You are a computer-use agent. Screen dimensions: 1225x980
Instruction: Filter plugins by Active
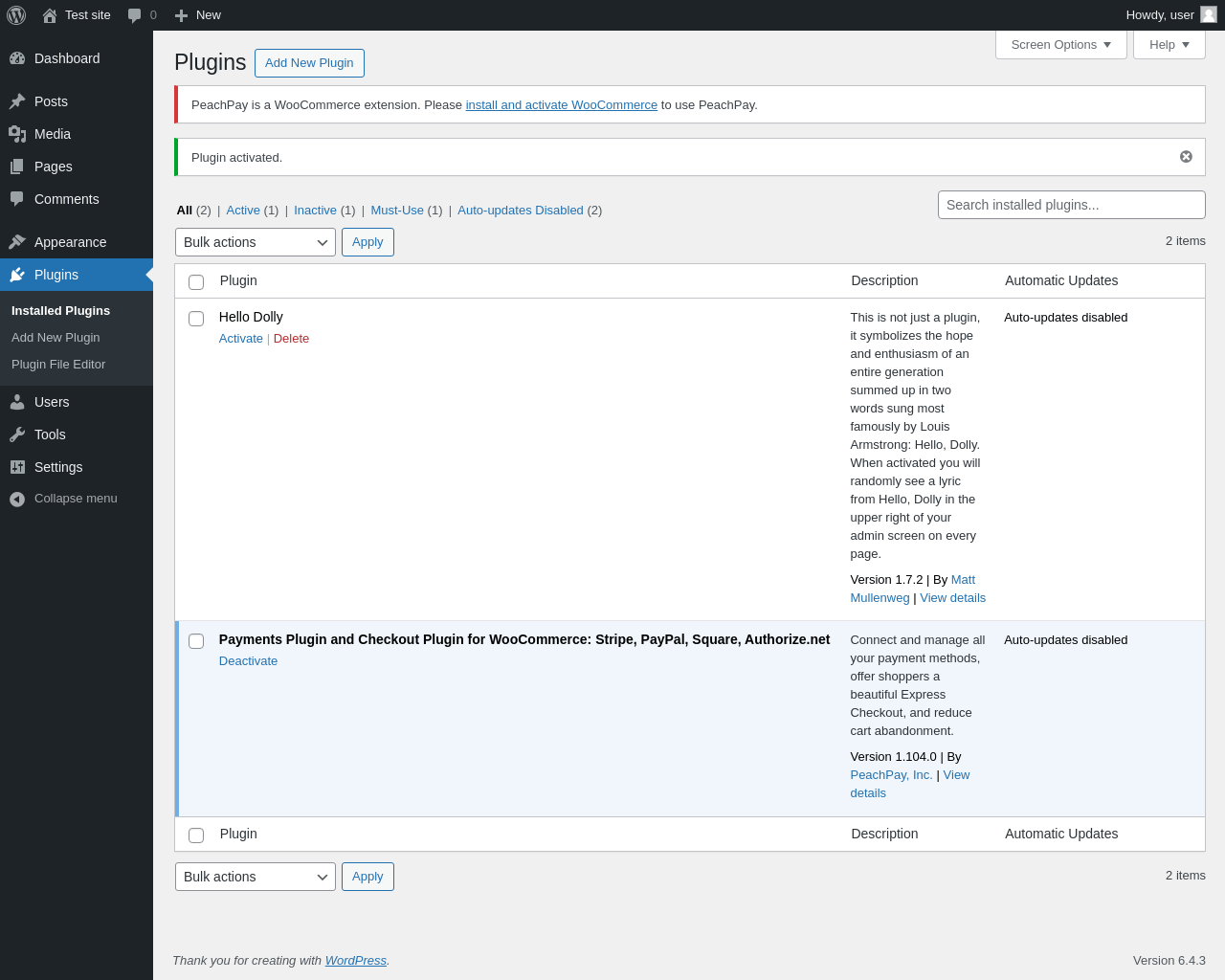click(x=243, y=211)
